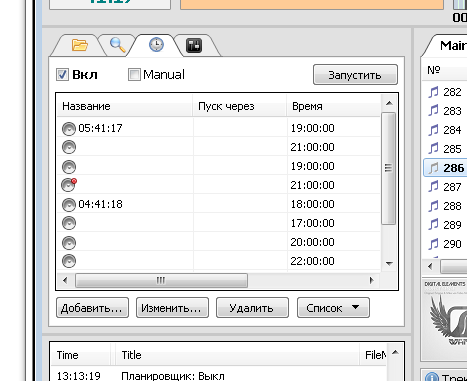The image size is (467, 381).
Task: Click scheduler horizontal scroll right arrow
Action: (372, 280)
